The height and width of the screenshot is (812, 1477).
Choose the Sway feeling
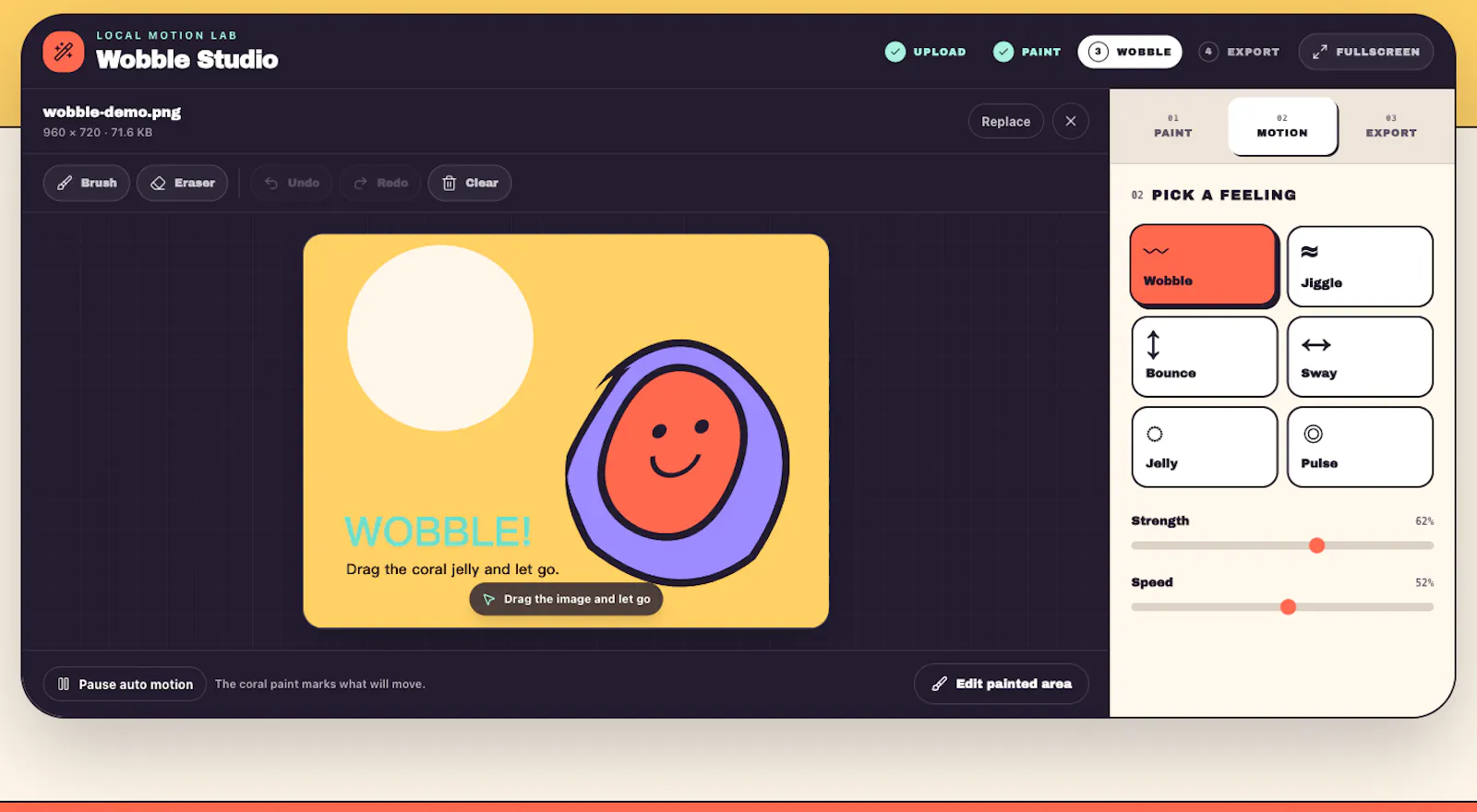(1360, 357)
